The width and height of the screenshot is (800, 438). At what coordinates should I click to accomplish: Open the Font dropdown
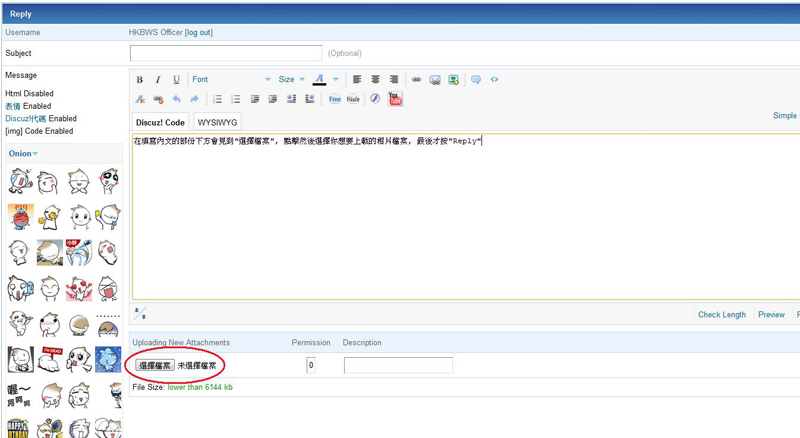[x=230, y=80]
